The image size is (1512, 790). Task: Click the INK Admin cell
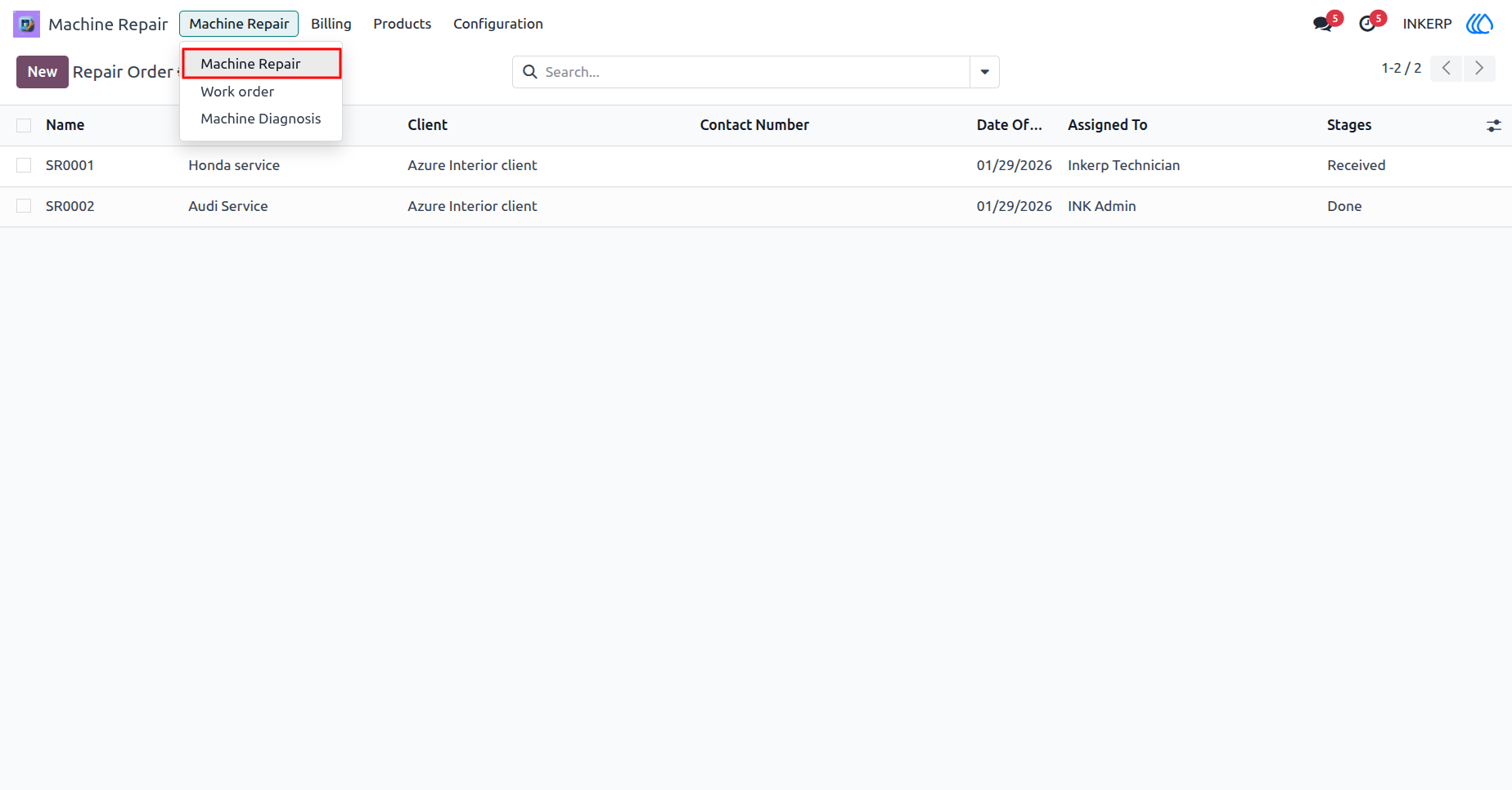(1102, 206)
